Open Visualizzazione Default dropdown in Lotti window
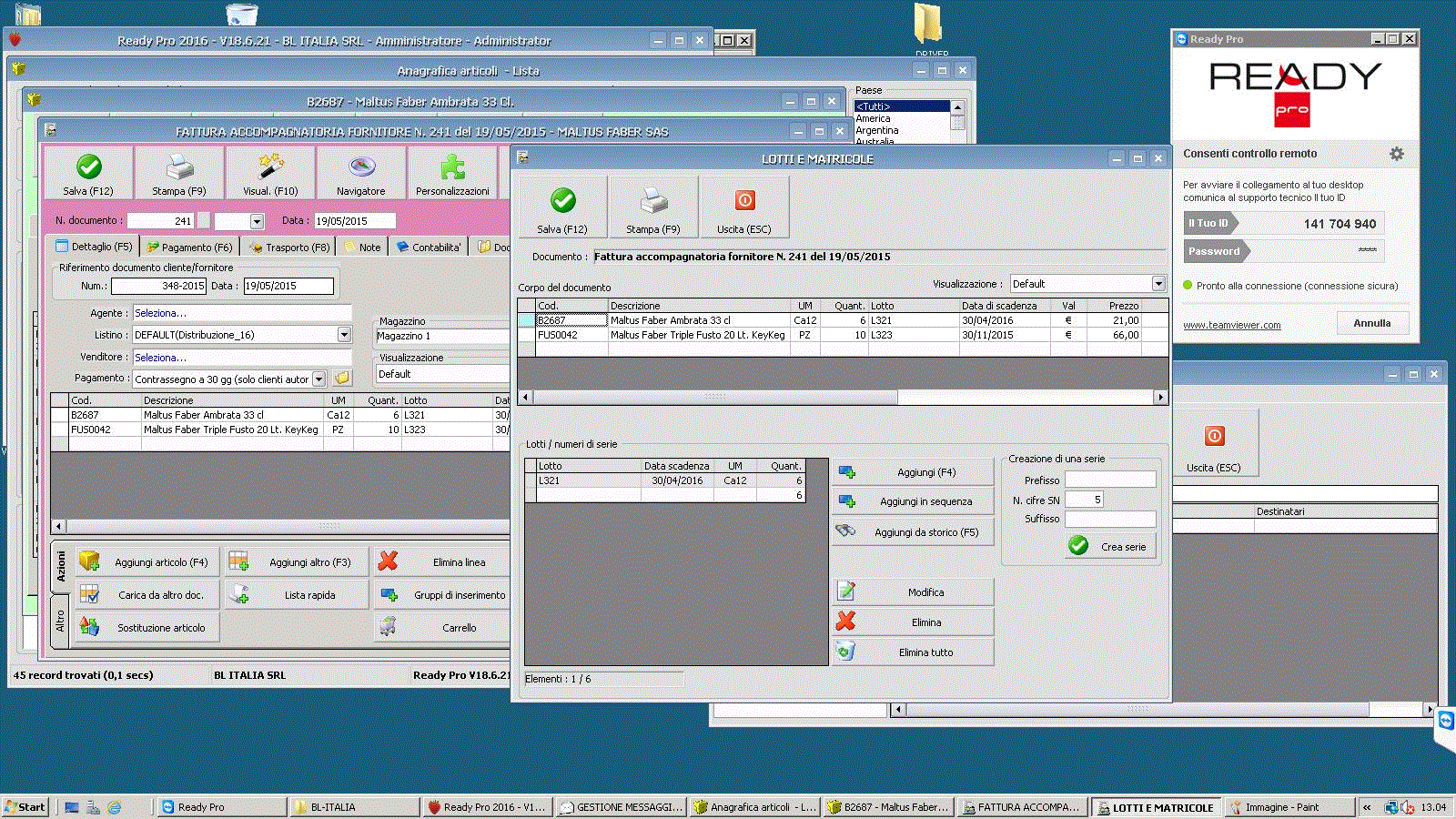 1158,284
